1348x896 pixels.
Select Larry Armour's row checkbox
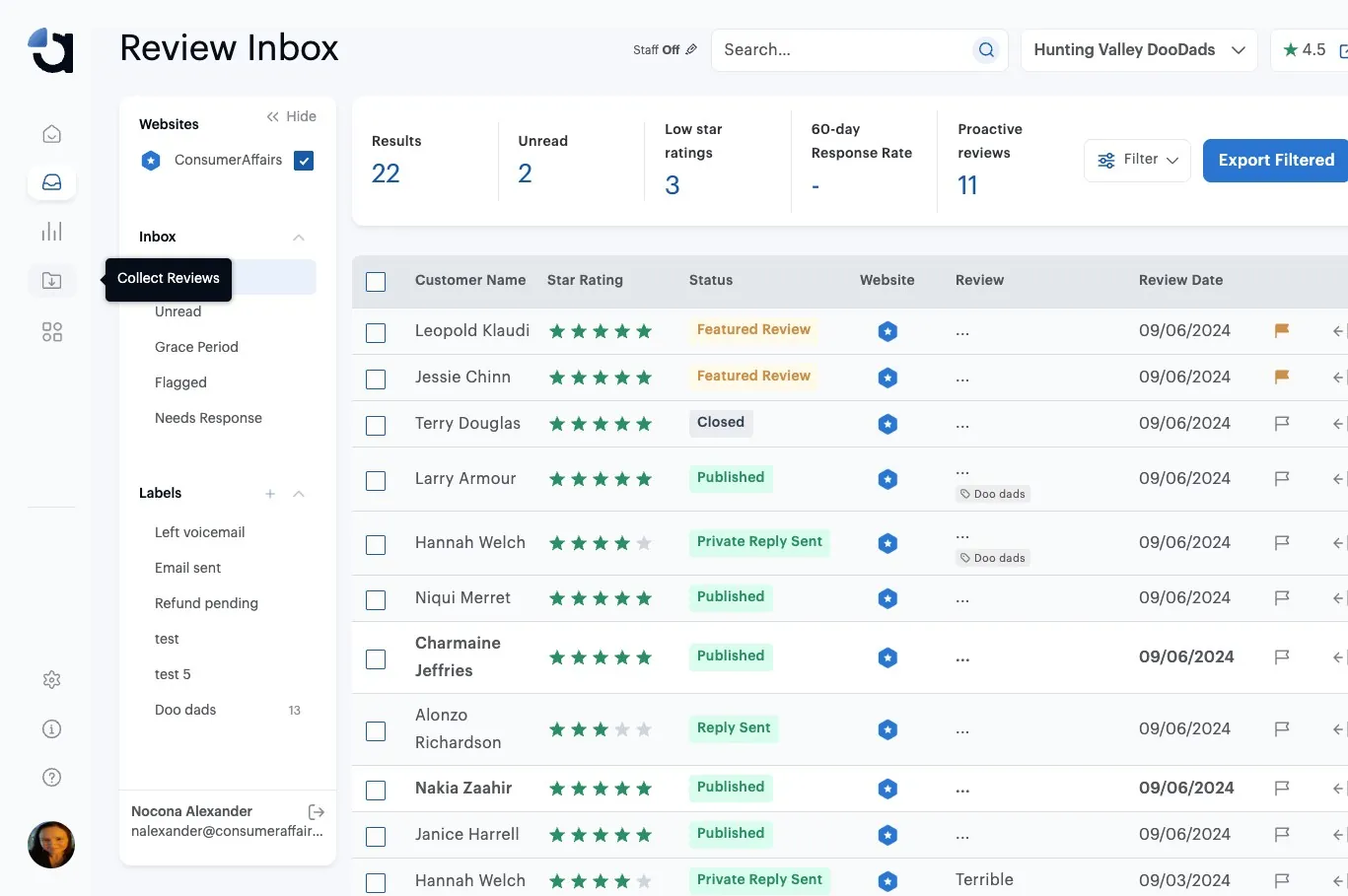tap(376, 481)
